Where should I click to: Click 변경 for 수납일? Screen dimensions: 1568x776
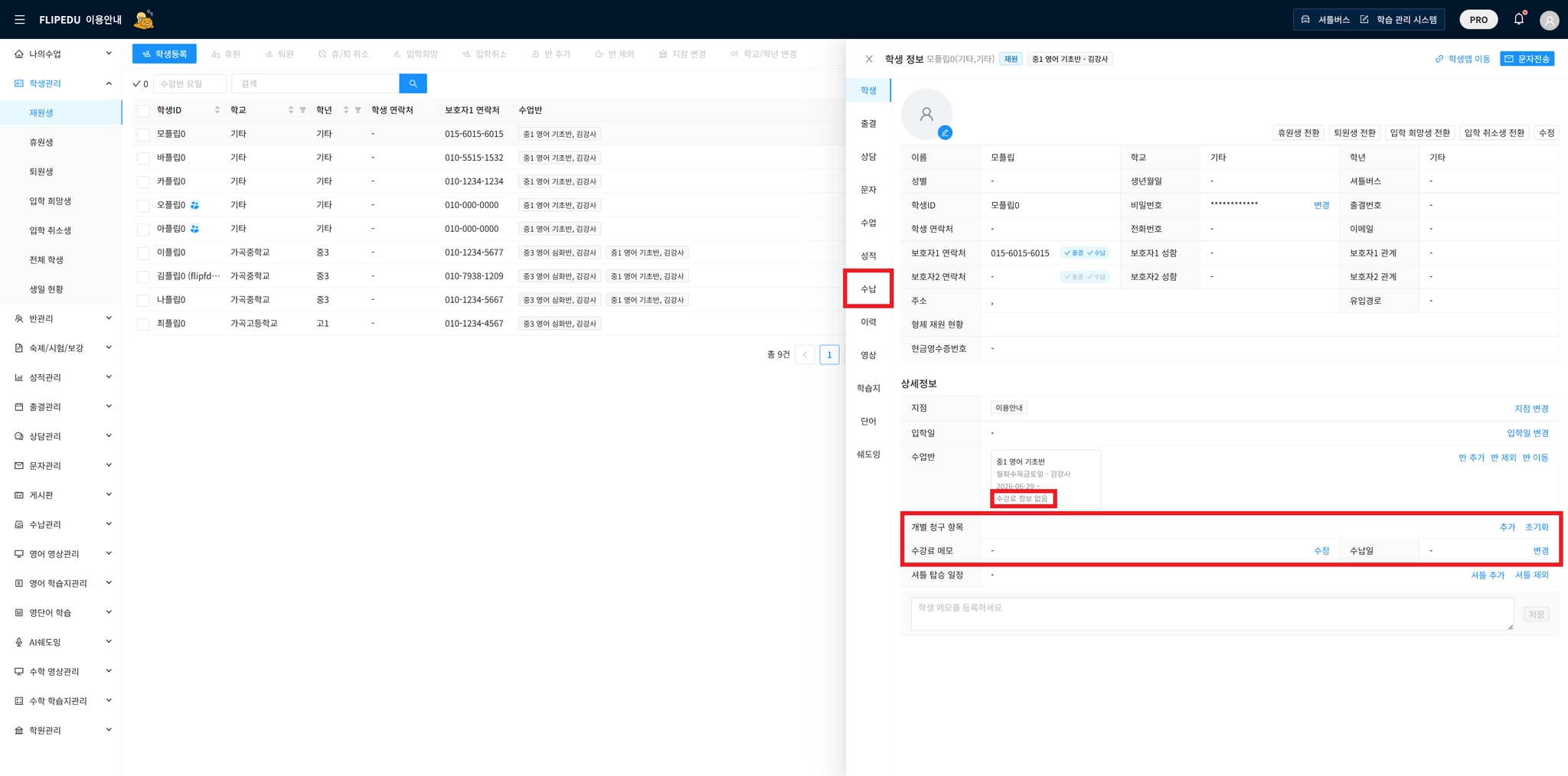1540,551
